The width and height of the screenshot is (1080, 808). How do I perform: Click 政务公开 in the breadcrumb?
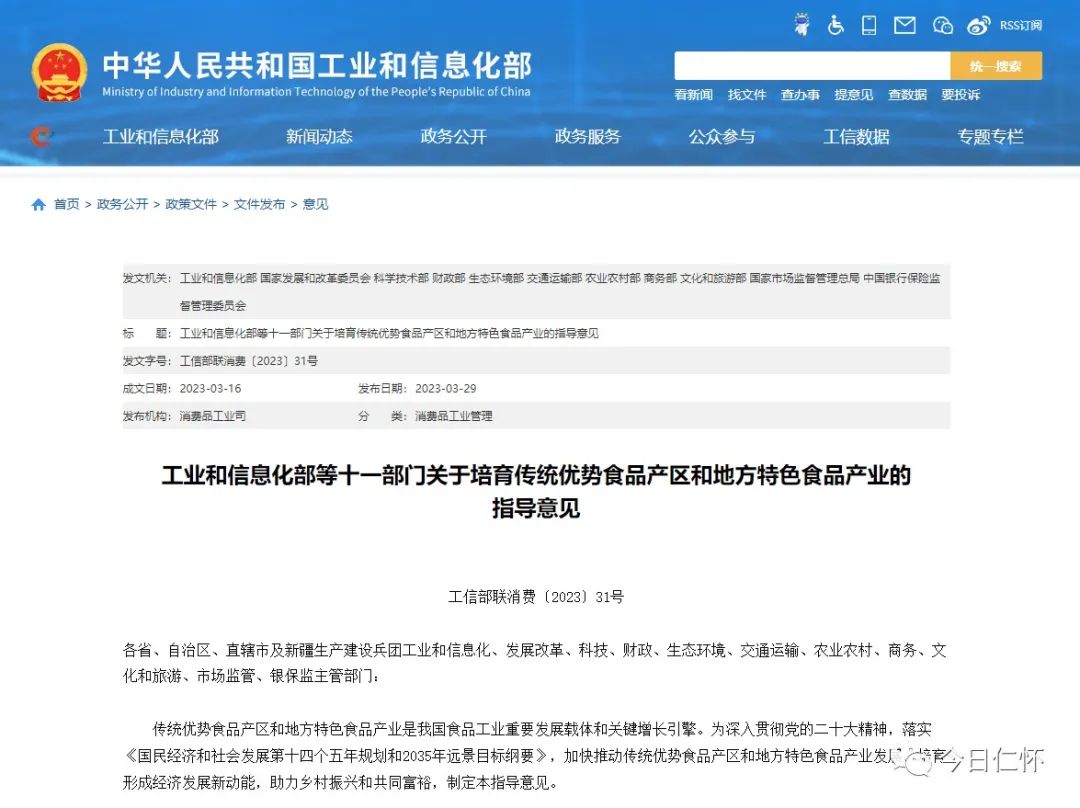pyautogui.click(x=123, y=204)
